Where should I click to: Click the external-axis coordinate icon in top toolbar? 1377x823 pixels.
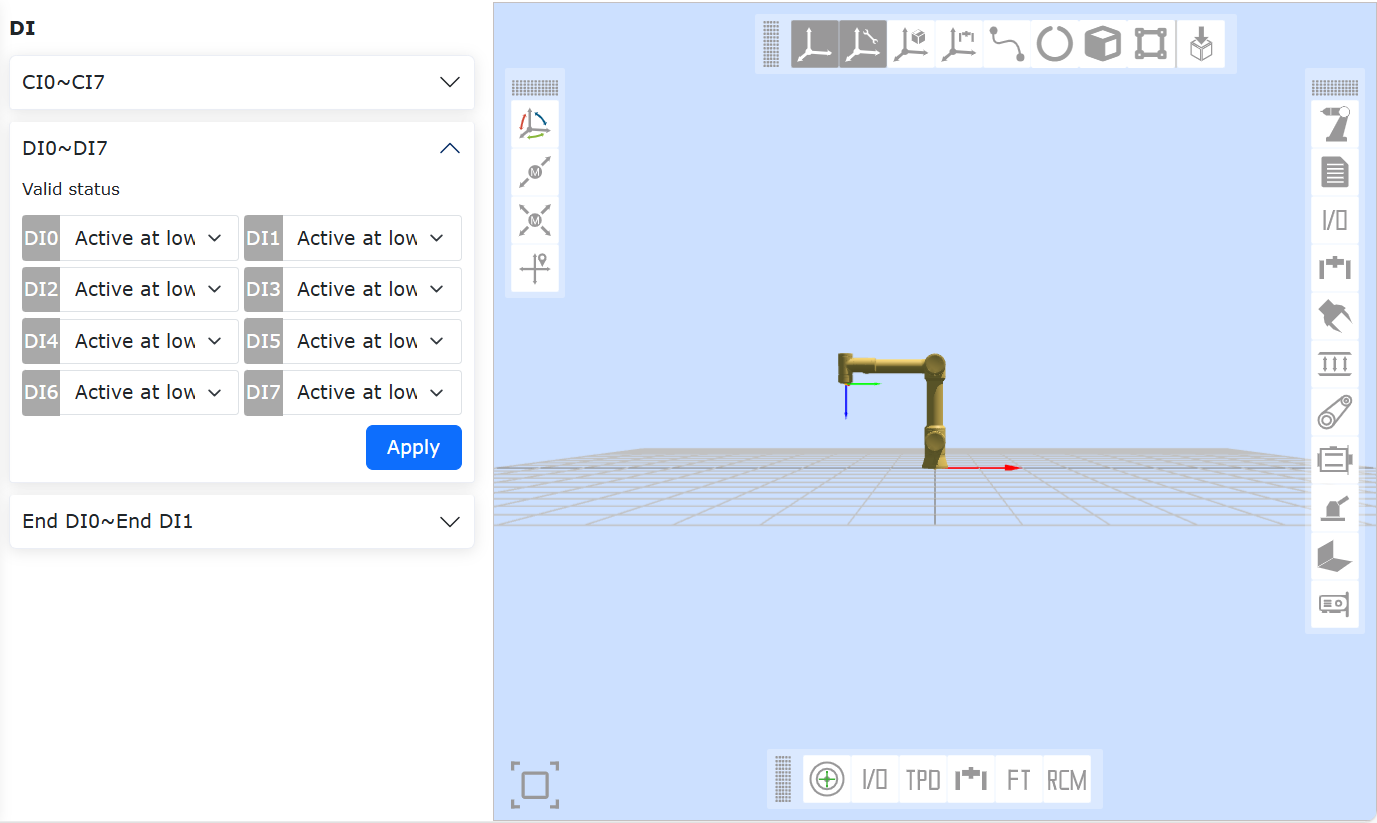click(x=959, y=44)
